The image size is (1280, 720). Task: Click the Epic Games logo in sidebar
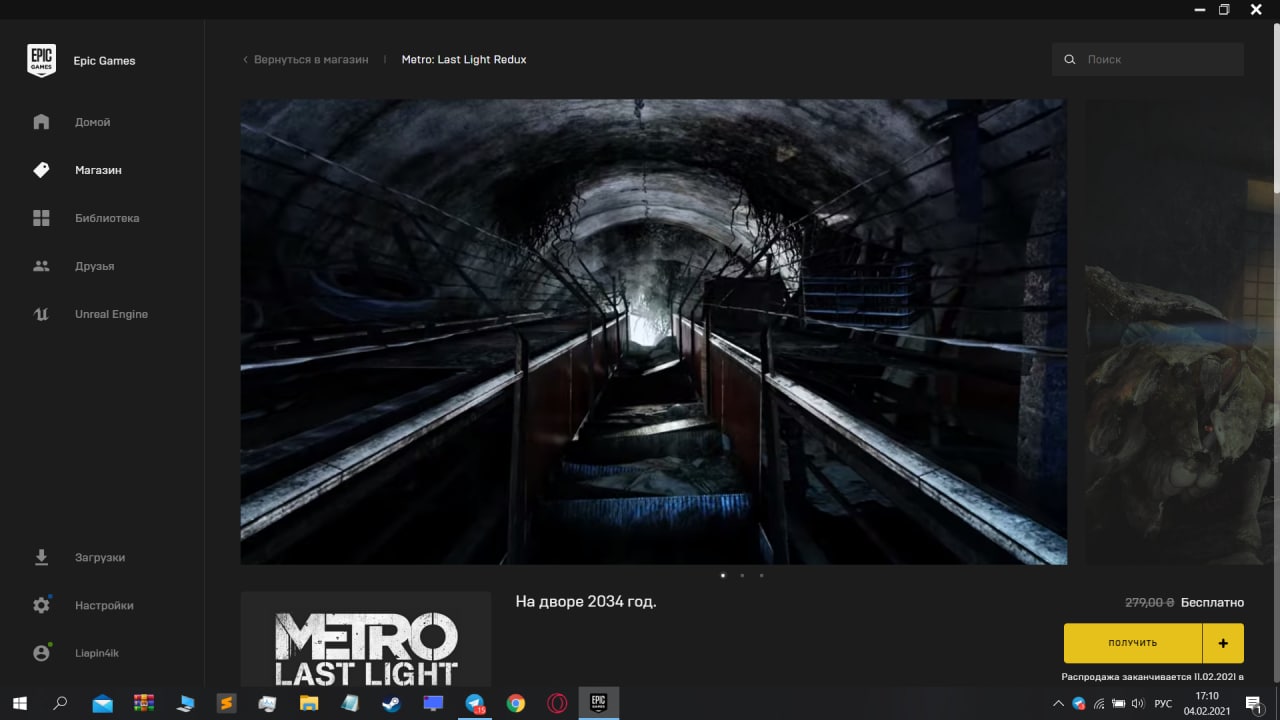coord(41,60)
